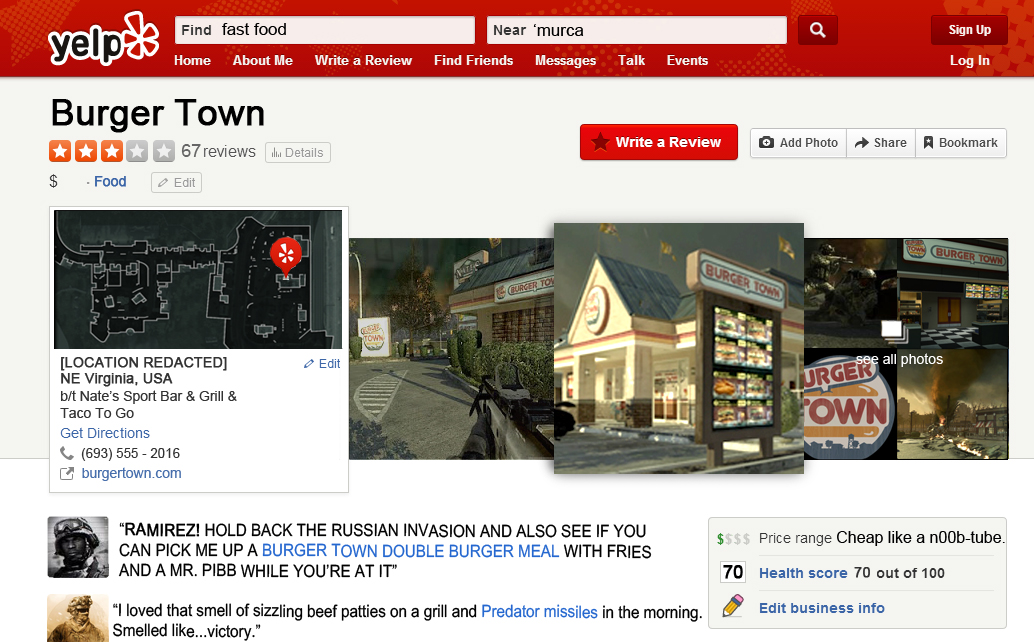This screenshot has width=1034, height=642.
Task: Click the star icon on Write a Review button
Action: (600, 142)
